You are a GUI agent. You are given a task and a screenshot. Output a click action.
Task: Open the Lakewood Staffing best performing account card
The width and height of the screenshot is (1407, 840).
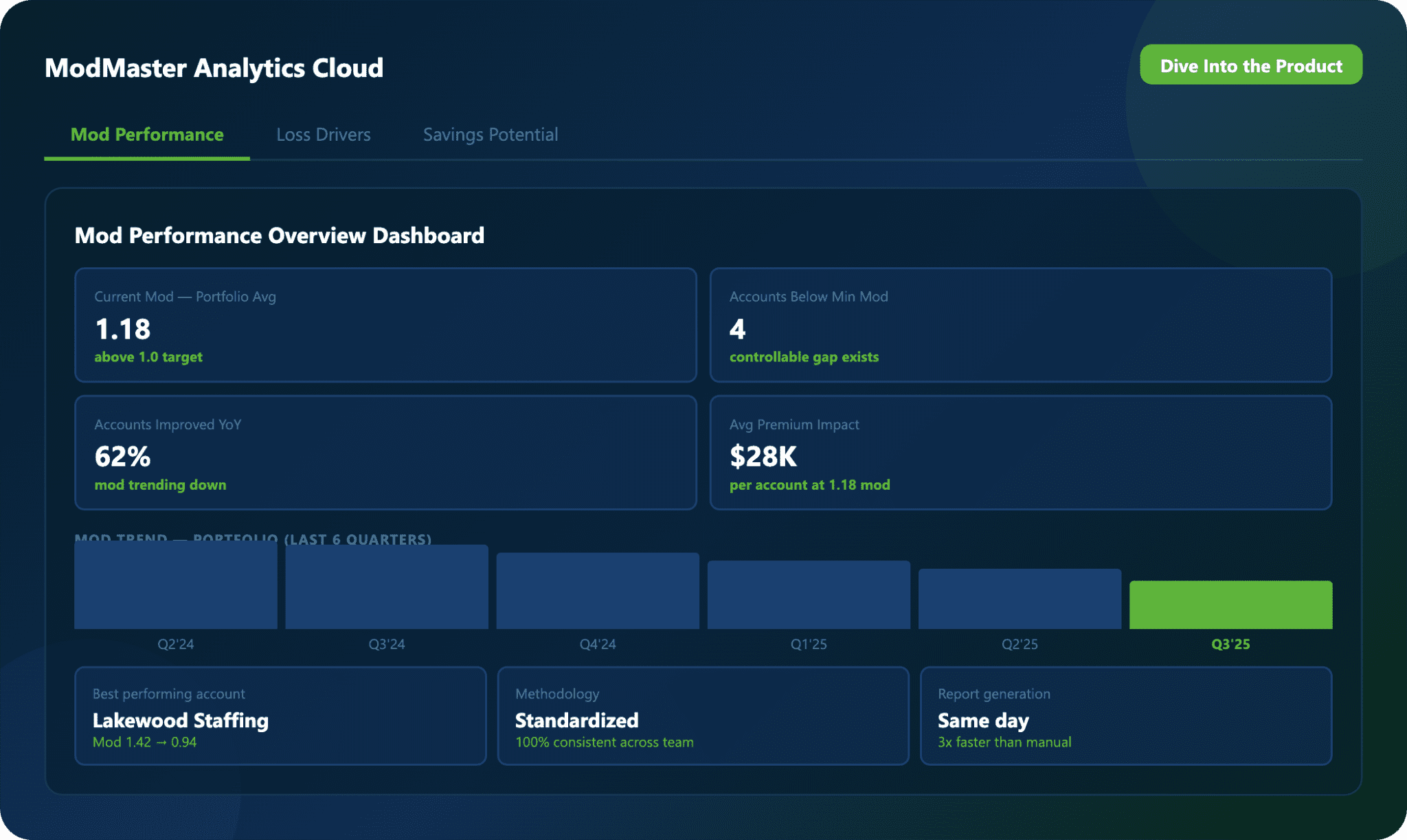click(x=280, y=716)
